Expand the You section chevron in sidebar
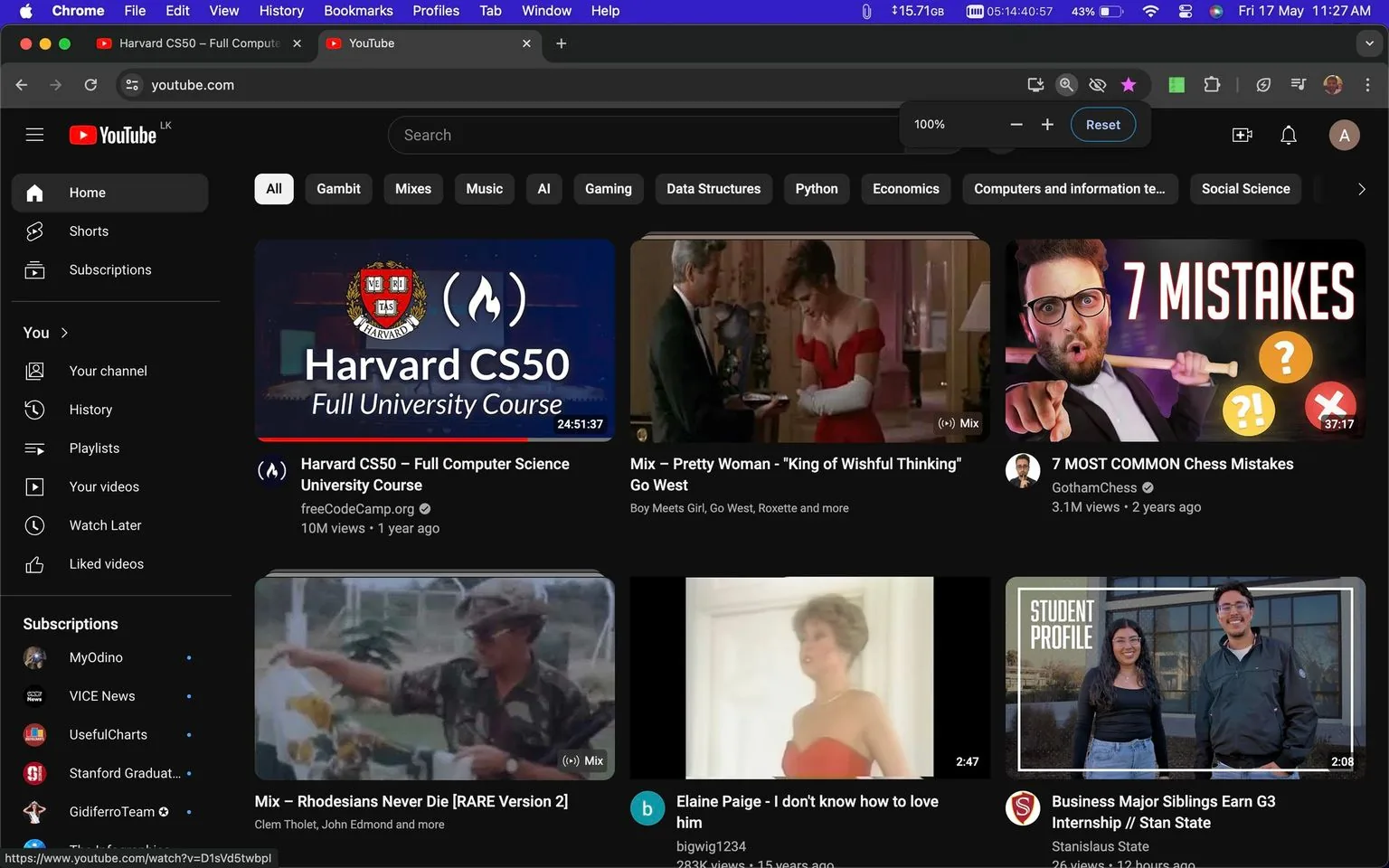1389x868 pixels. pyautogui.click(x=64, y=332)
